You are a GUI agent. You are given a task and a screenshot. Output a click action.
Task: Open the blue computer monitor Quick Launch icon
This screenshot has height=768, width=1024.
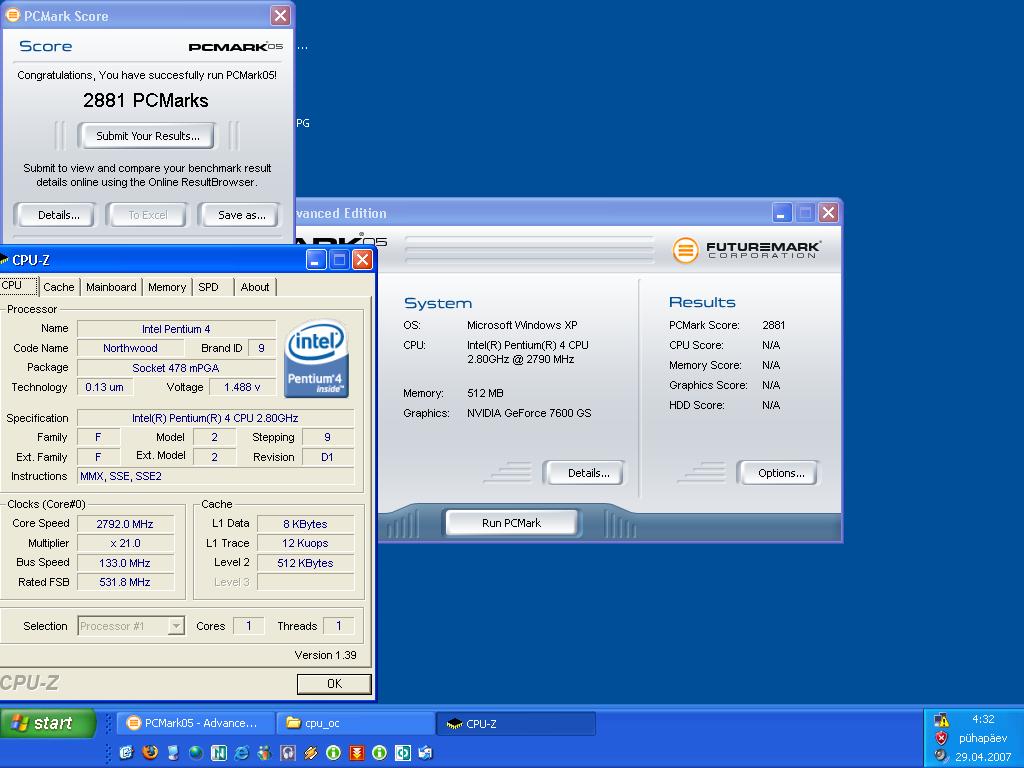tap(172, 752)
